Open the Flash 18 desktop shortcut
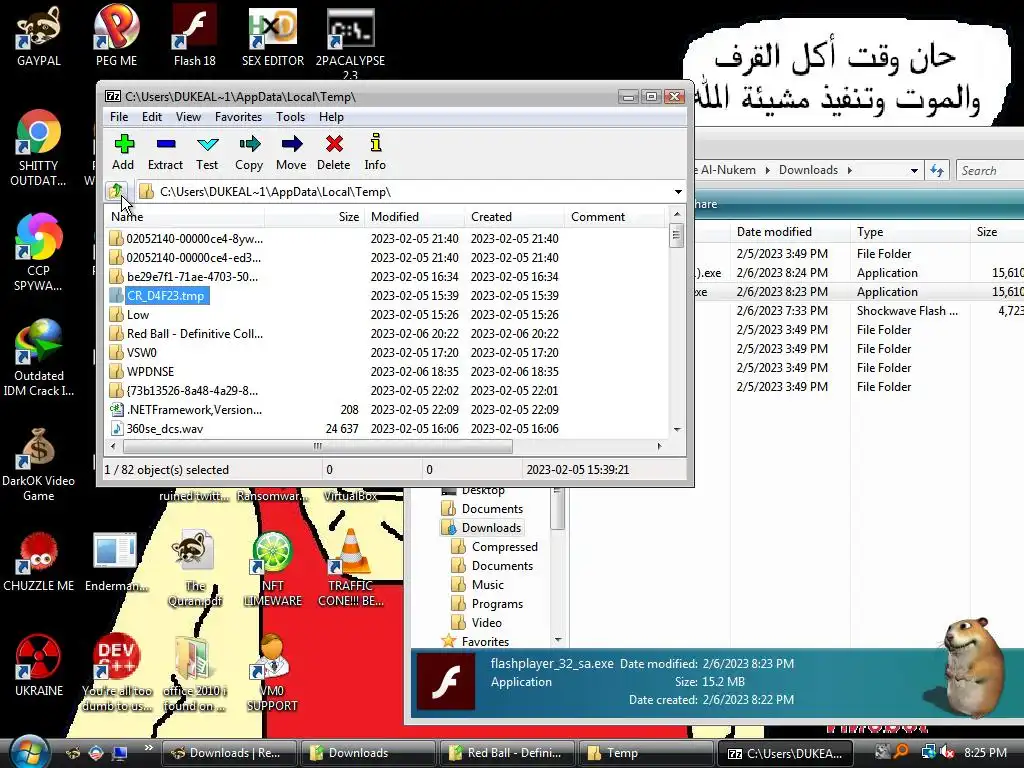Screen dimensions: 1024x768 click(195, 36)
